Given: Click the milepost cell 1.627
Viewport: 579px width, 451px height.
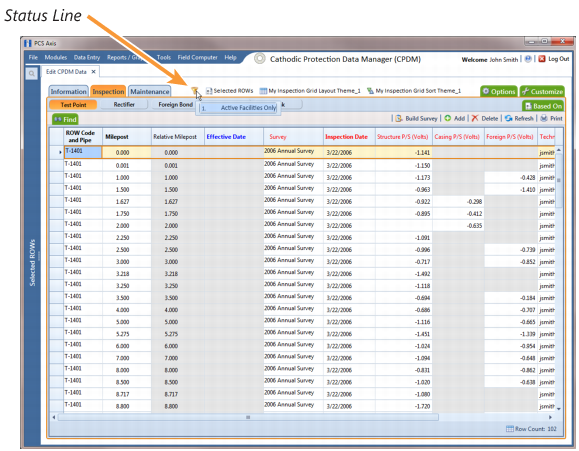Looking at the screenshot, I should pos(127,201).
